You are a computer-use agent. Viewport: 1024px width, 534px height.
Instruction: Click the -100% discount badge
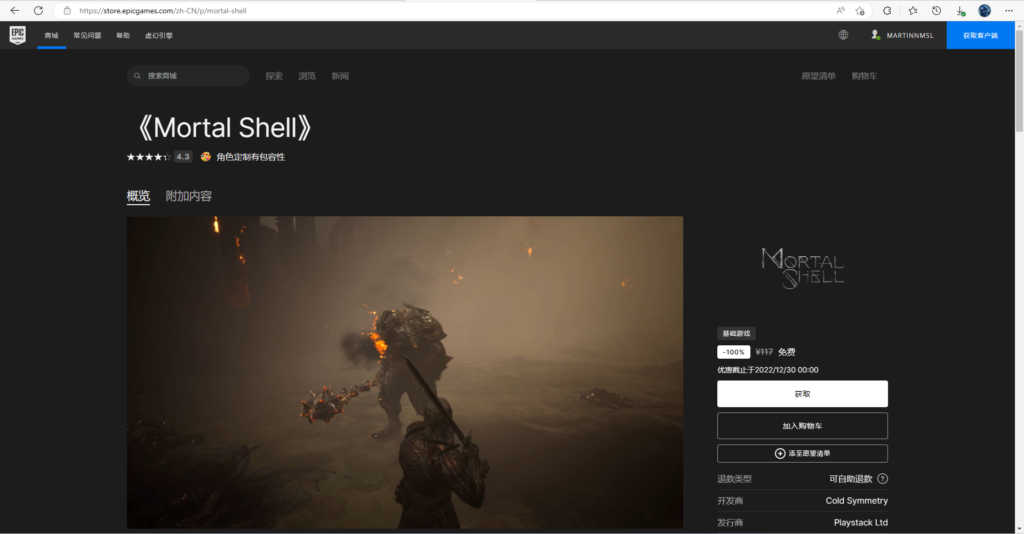733,352
